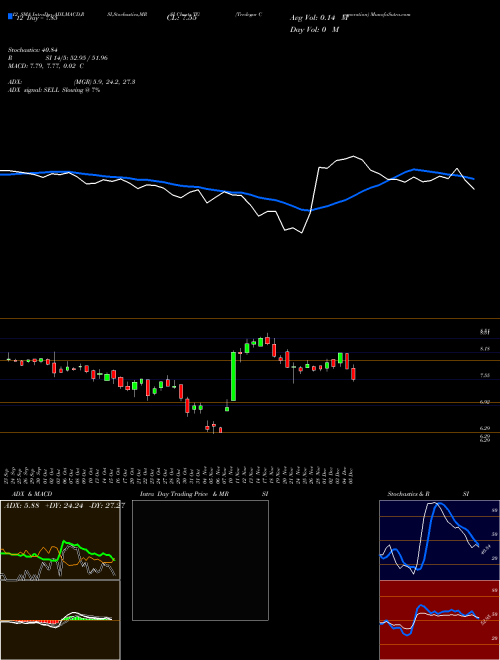The width and height of the screenshot is (500, 660).
Task: Click the 8.51 price axis label
Action: pyautogui.click(x=485, y=332)
